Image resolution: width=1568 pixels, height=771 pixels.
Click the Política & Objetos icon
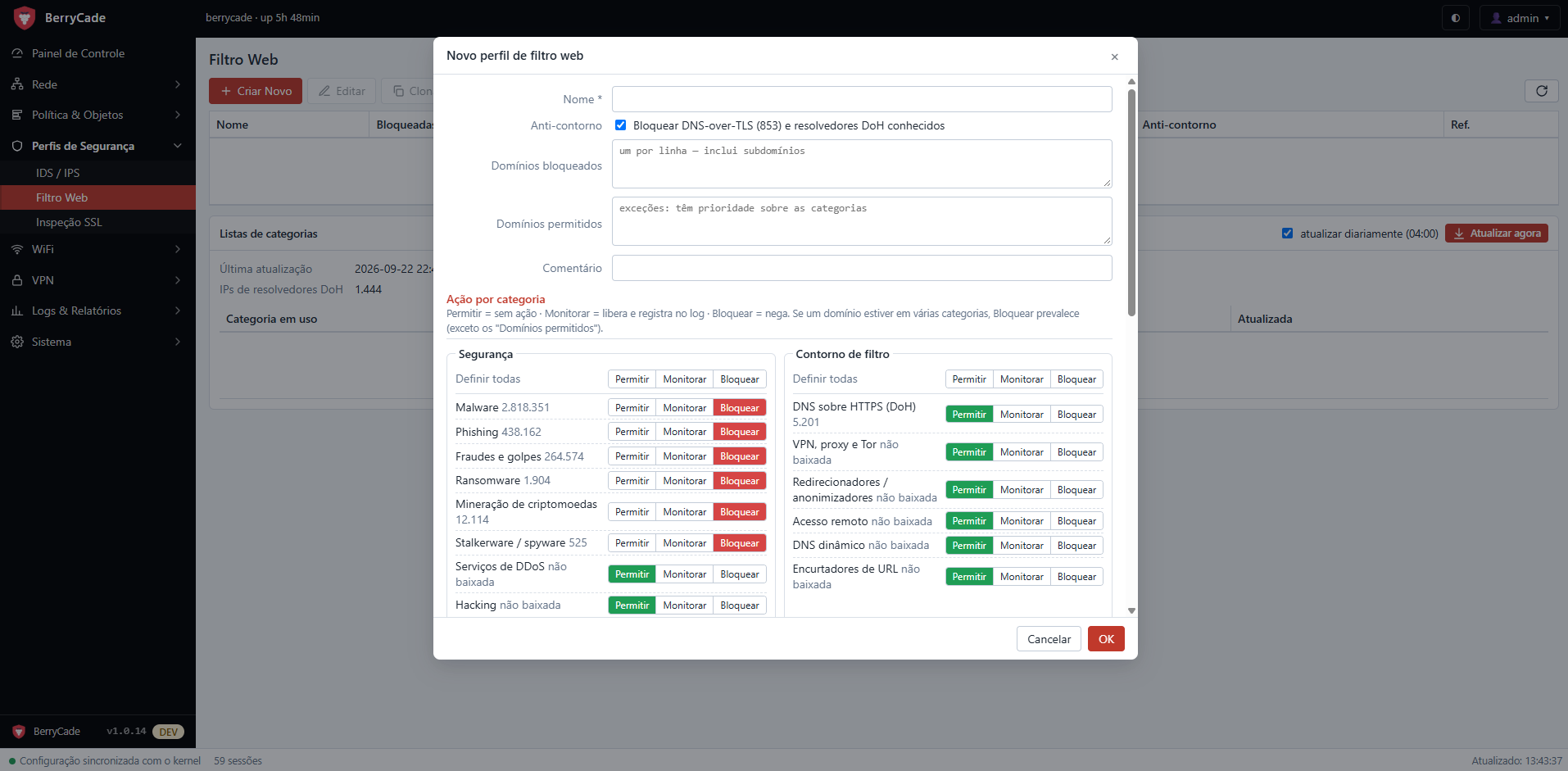click(17, 115)
